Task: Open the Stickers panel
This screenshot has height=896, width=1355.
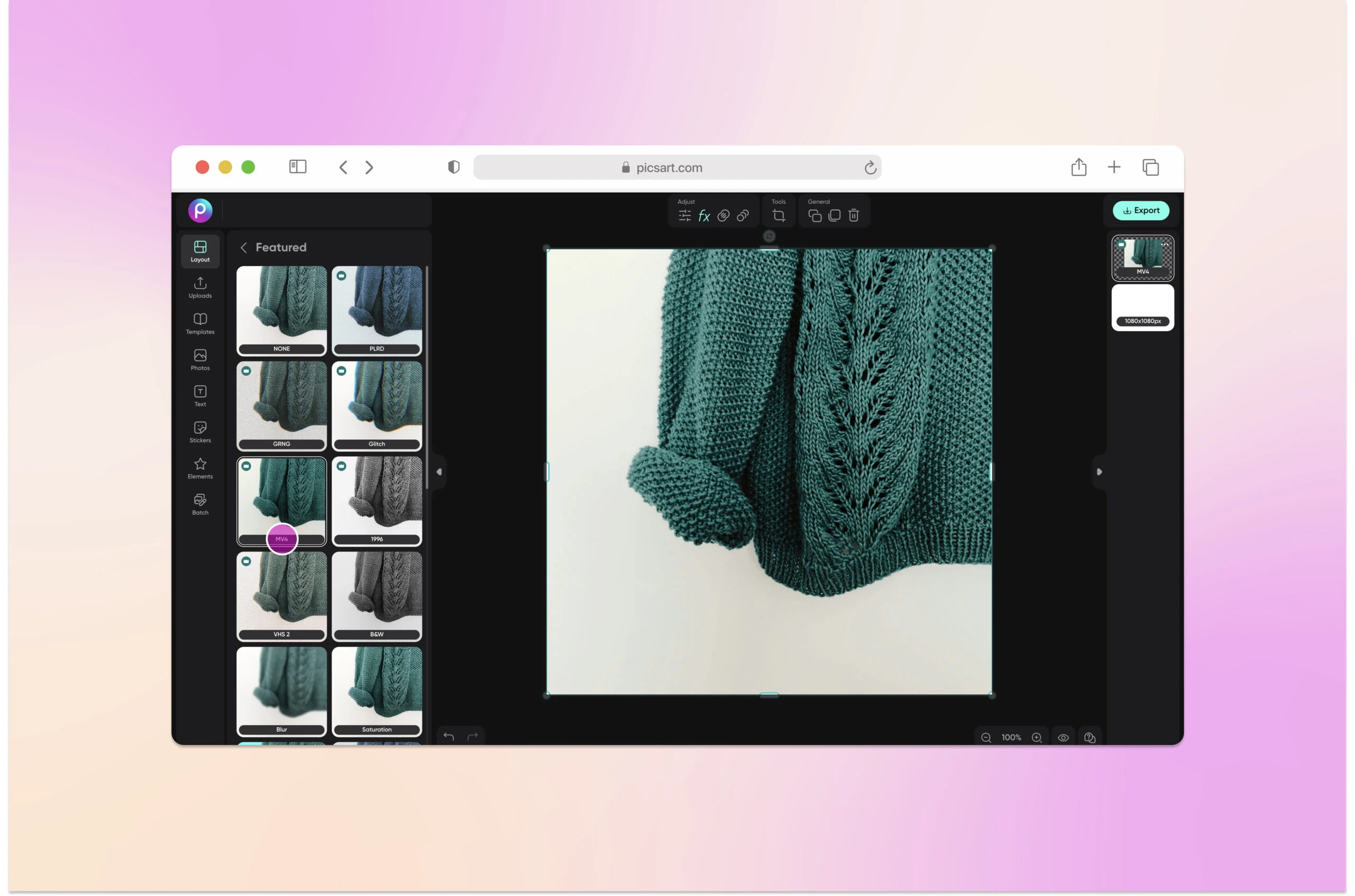Action: coord(200,431)
